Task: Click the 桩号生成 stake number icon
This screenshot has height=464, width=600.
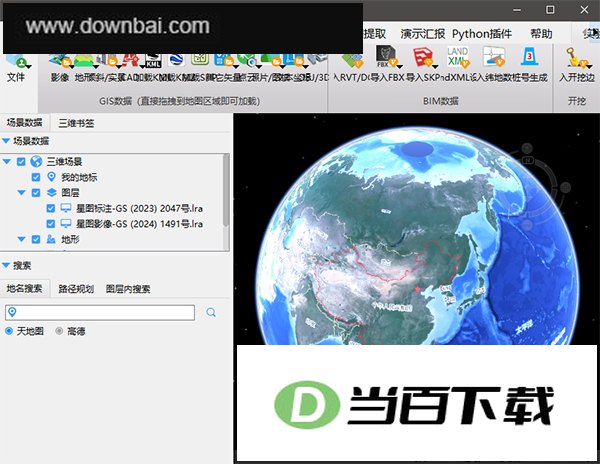Action: pyautogui.click(x=529, y=56)
